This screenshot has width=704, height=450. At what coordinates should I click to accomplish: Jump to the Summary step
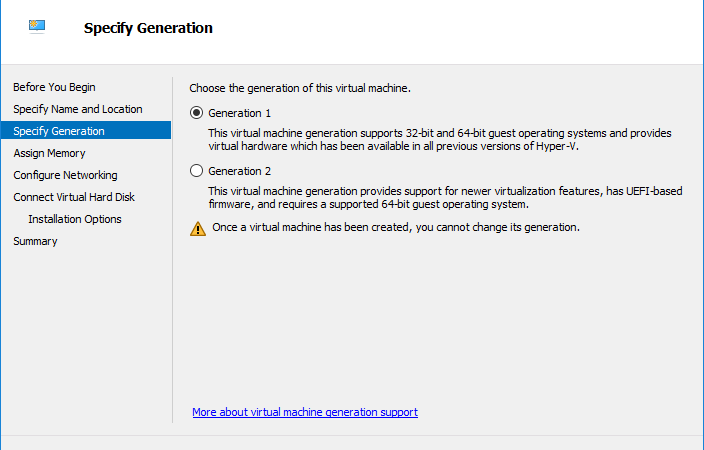[x=35, y=241]
